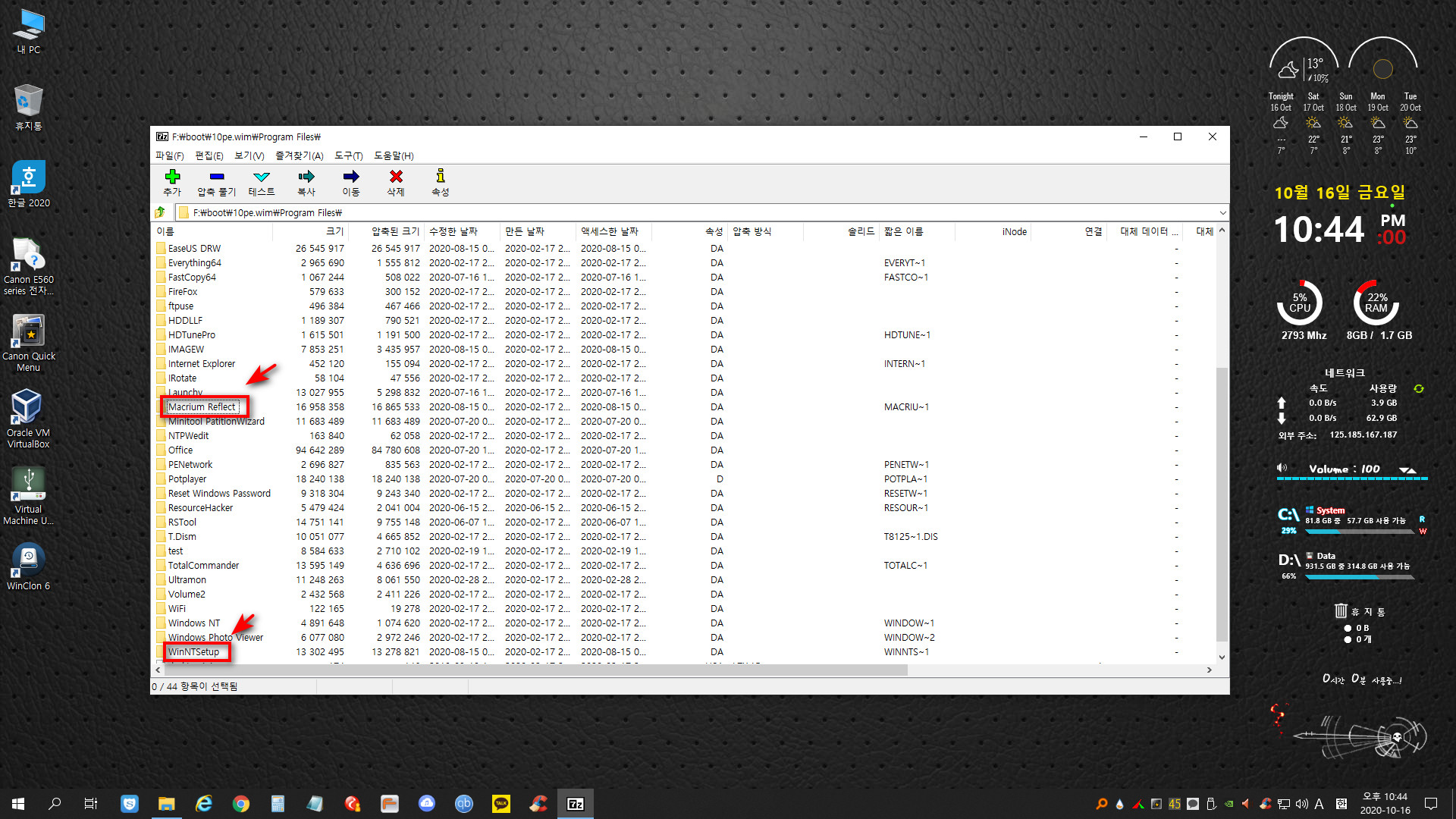Select the Minitool PatitionWizard folder
1456x819 pixels.
(x=216, y=422)
